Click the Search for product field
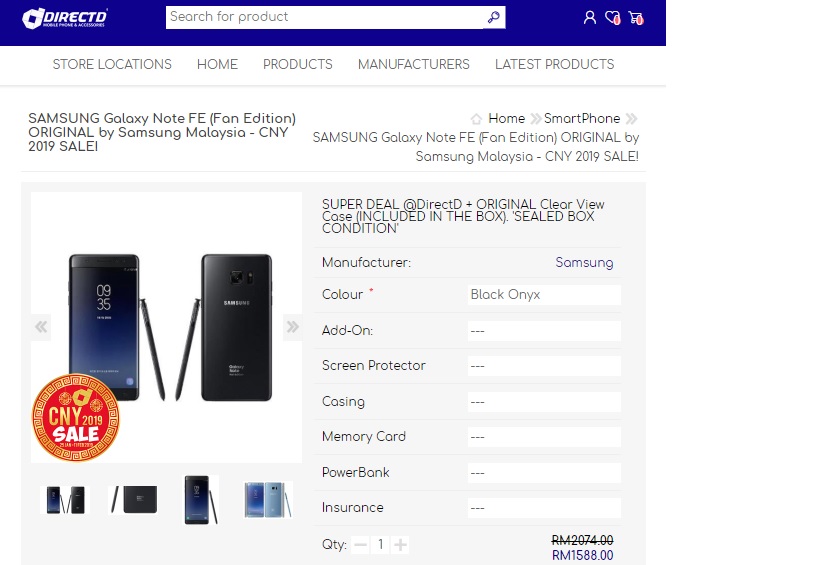Viewport: 819px width, 565px height. 324,17
